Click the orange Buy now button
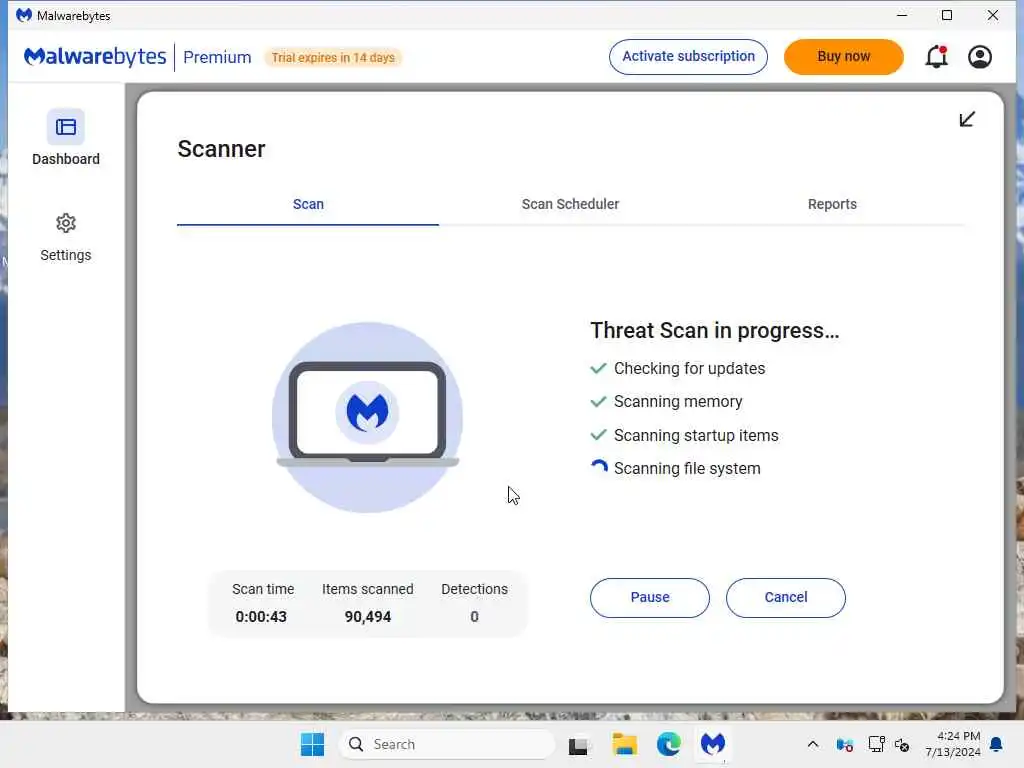This screenshot has height=768, width=1024. coord(844,57)
